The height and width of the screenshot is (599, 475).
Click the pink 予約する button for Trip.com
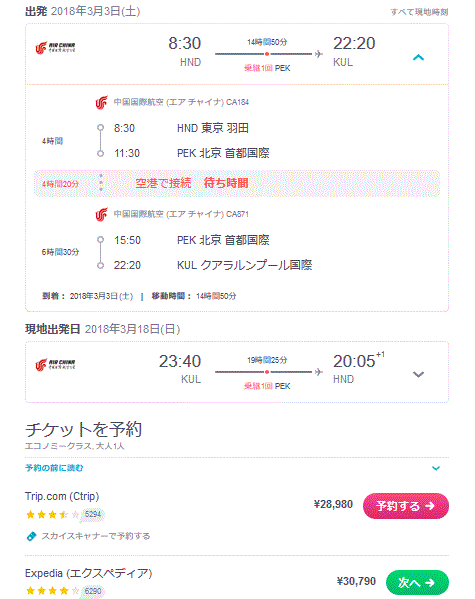tap(406, 506)
